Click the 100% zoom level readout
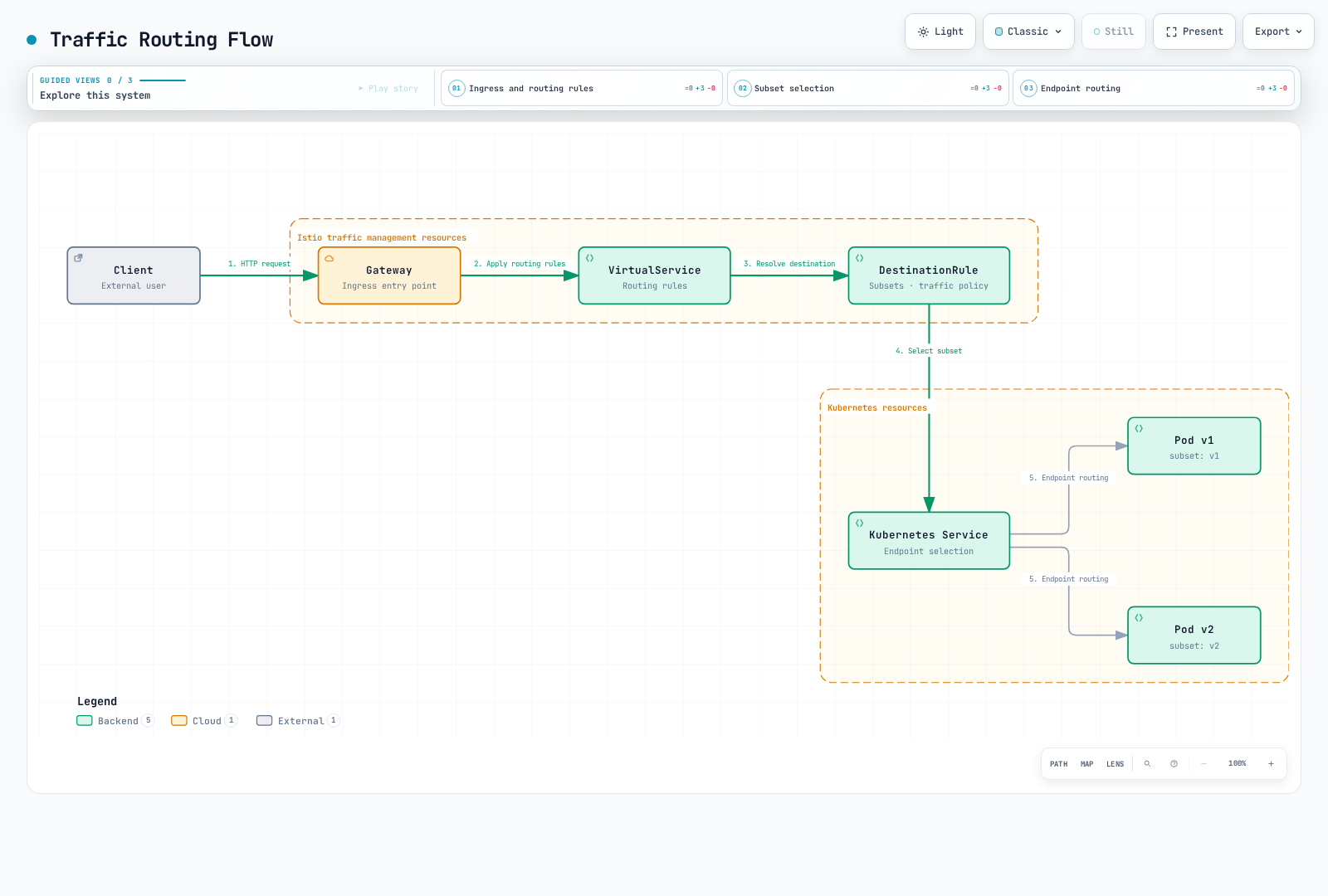 pos(1238,764)
